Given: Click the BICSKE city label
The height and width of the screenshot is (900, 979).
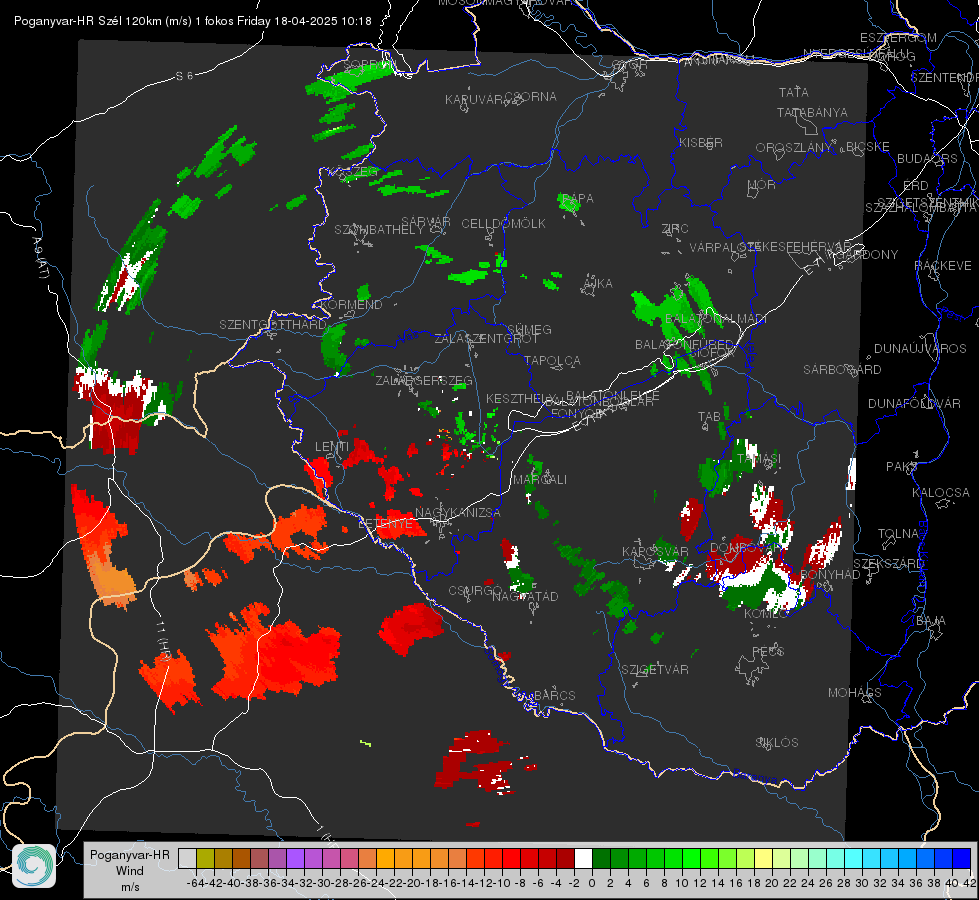Looking at the screenshot, I should (867, 146).
